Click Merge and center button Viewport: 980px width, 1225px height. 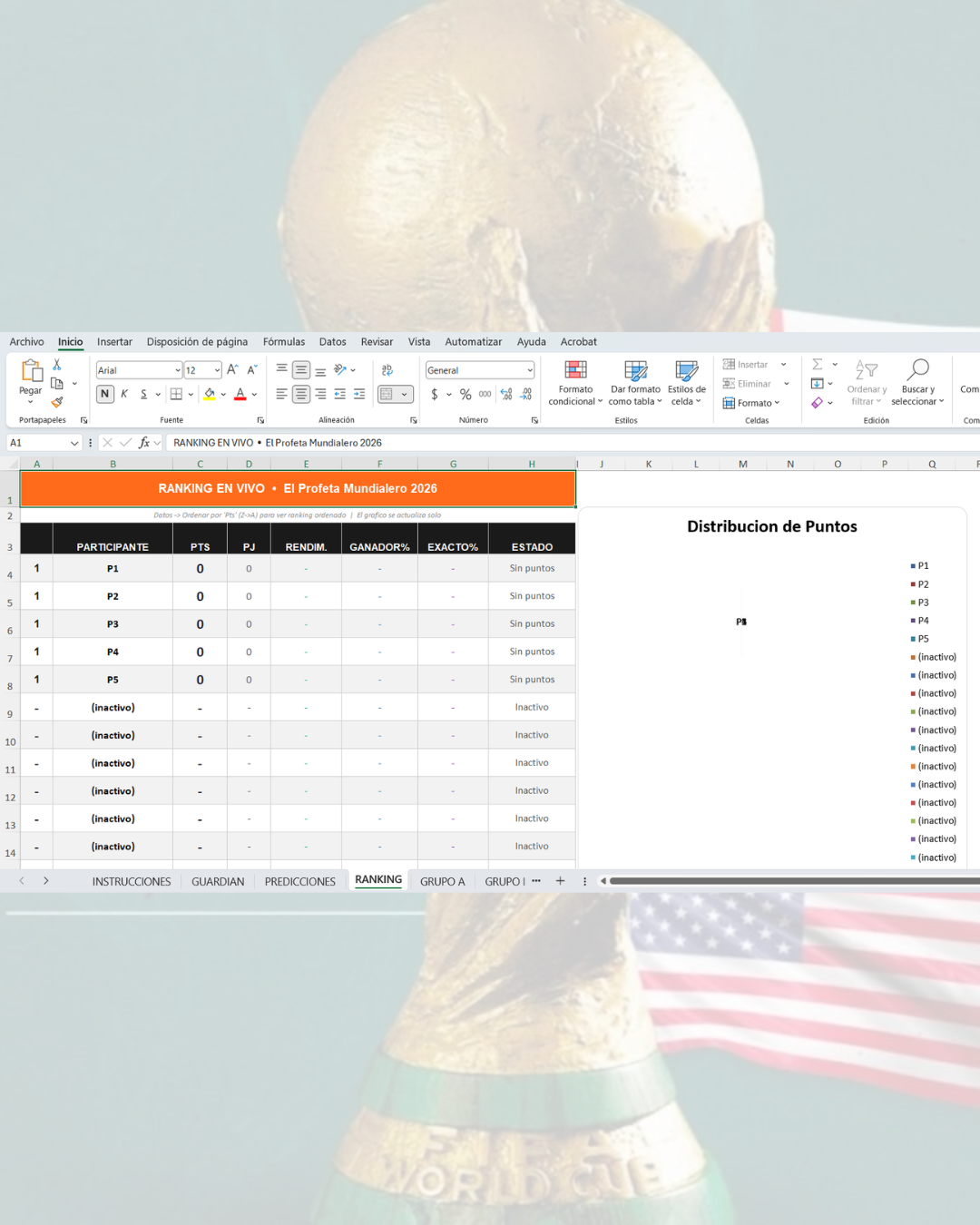(x=387, y=394)
